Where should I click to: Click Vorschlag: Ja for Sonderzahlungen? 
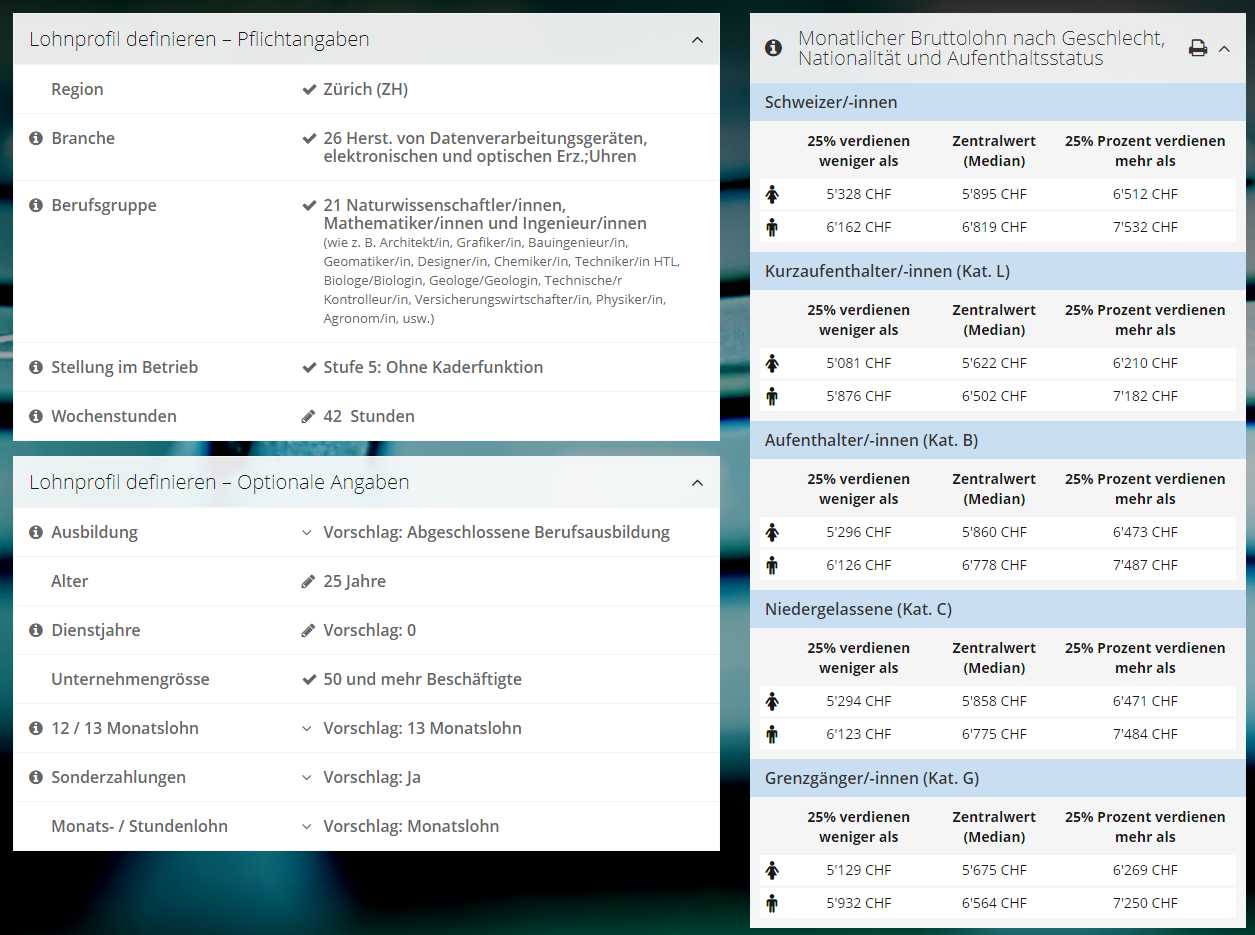coord(372,777)
